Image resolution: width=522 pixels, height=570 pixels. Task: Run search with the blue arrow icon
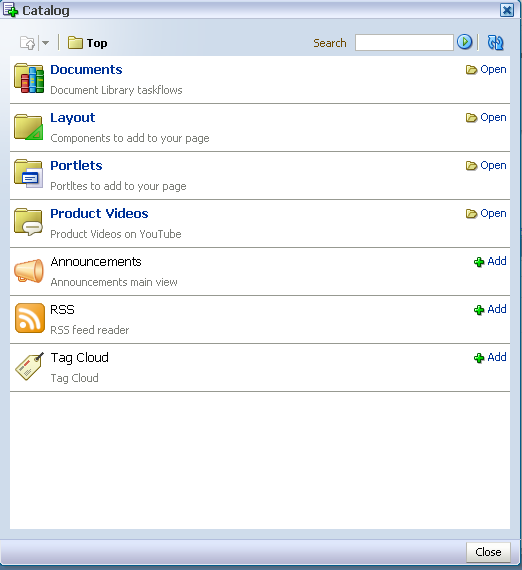click(465, 42)
